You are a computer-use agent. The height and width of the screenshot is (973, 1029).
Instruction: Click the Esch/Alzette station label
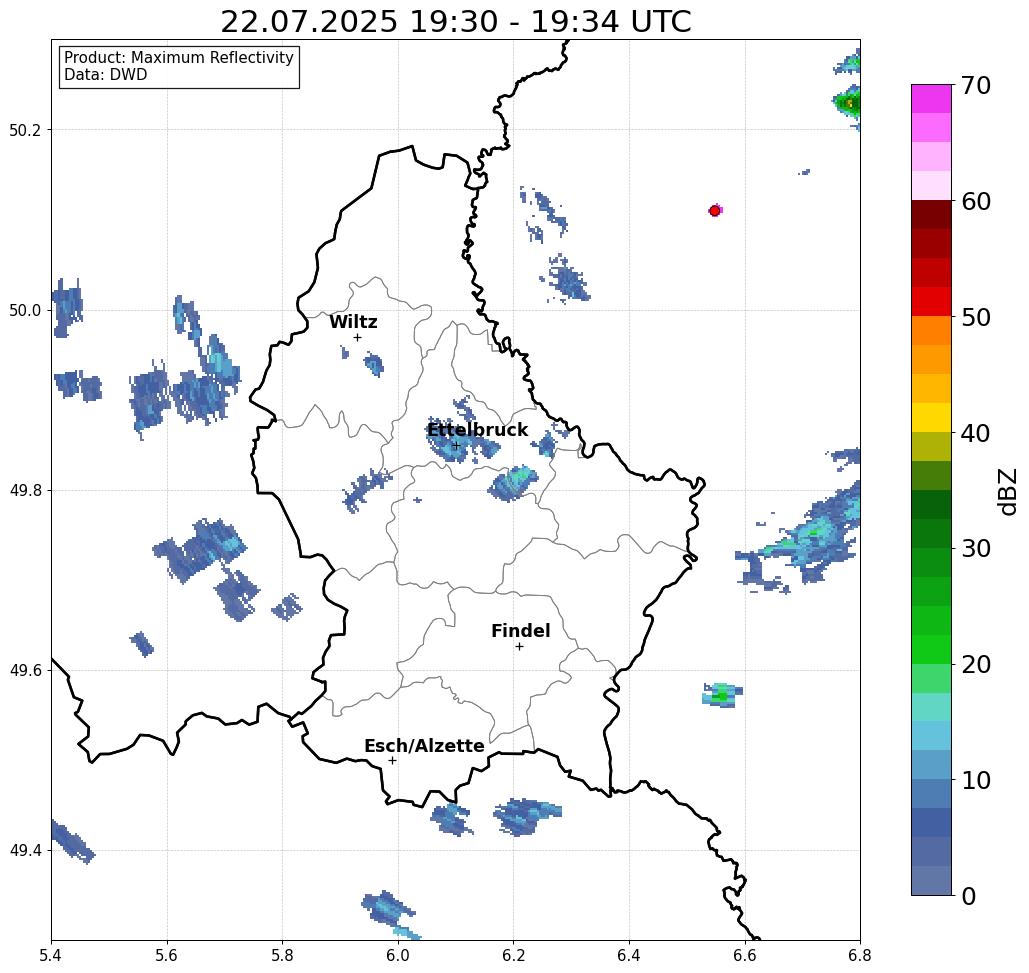pyautogui.click(x=424, y=746)
